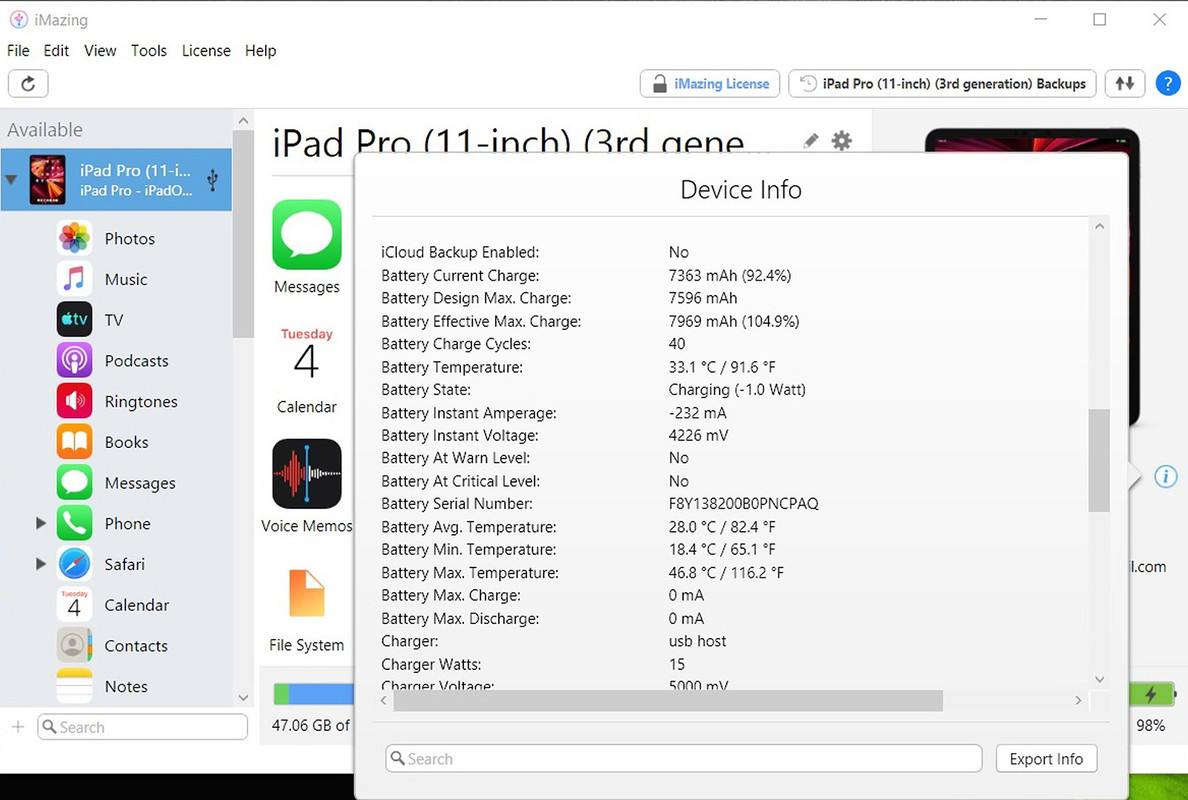The height and width of the screenshot is (800, 1188).
Task: Click Battery Charge Cycles value 40
Action: pyautogui.click(x=677, y=344)
